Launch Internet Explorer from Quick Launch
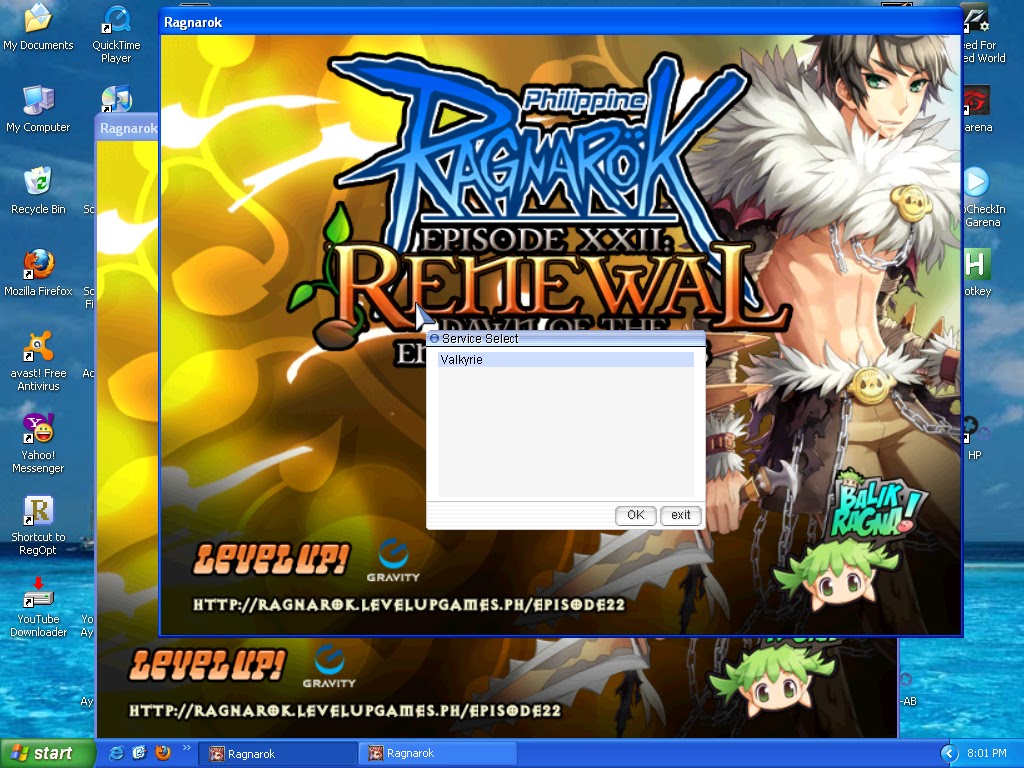This screenshot has width=1024, height=768. tap(116, 753)
